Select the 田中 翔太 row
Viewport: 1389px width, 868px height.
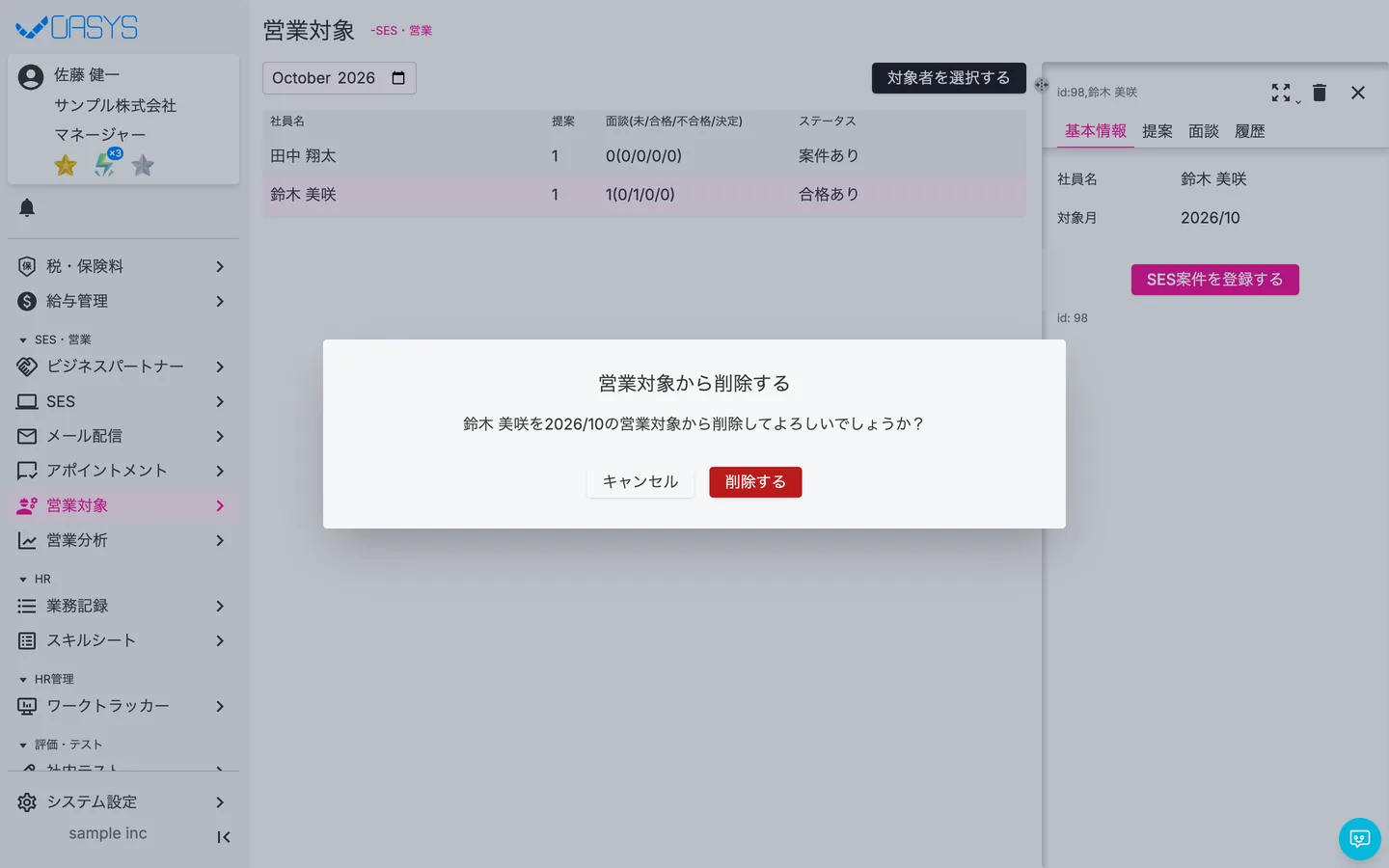point(643,156)
